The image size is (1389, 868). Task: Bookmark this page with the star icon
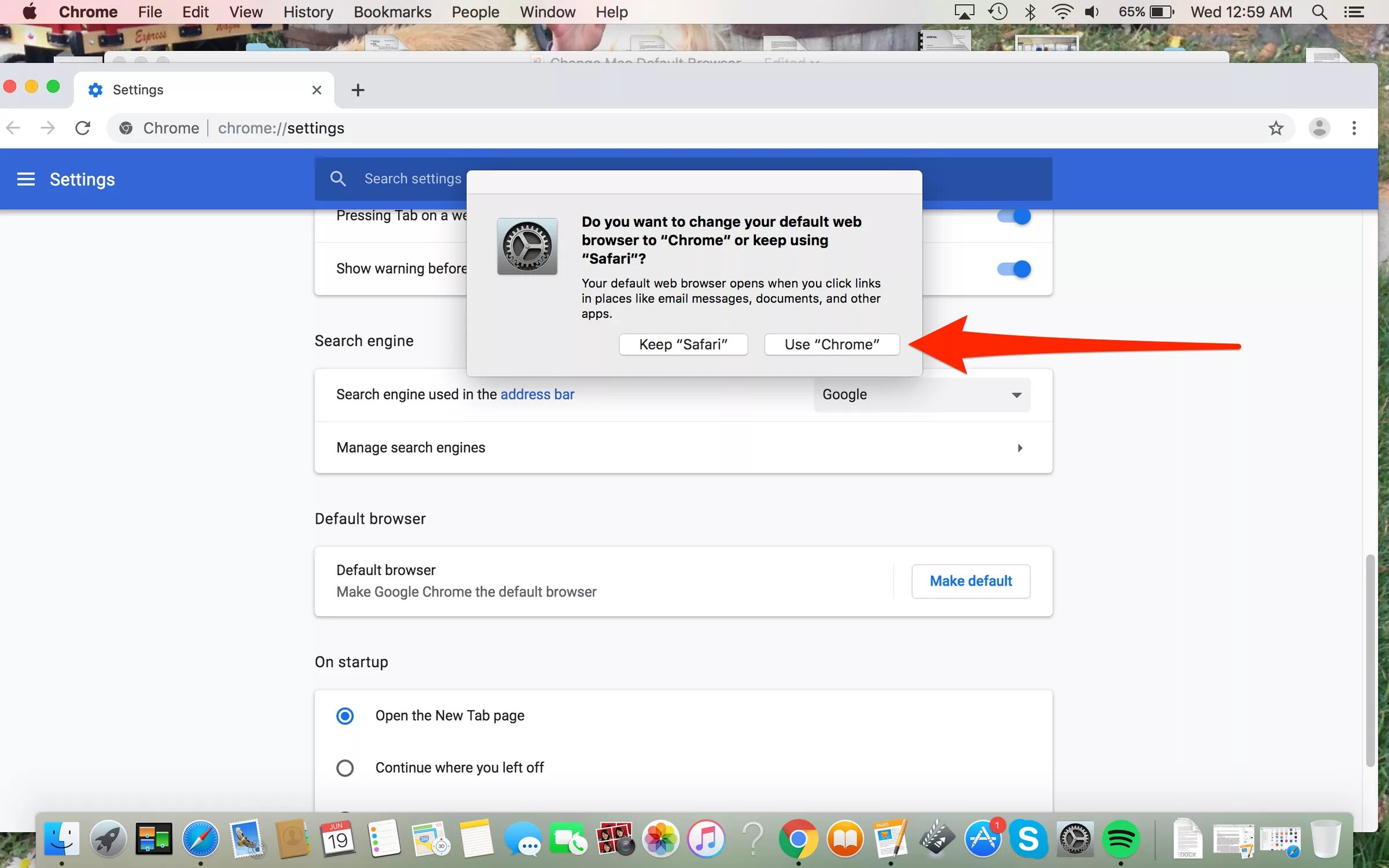point(1276,128)
